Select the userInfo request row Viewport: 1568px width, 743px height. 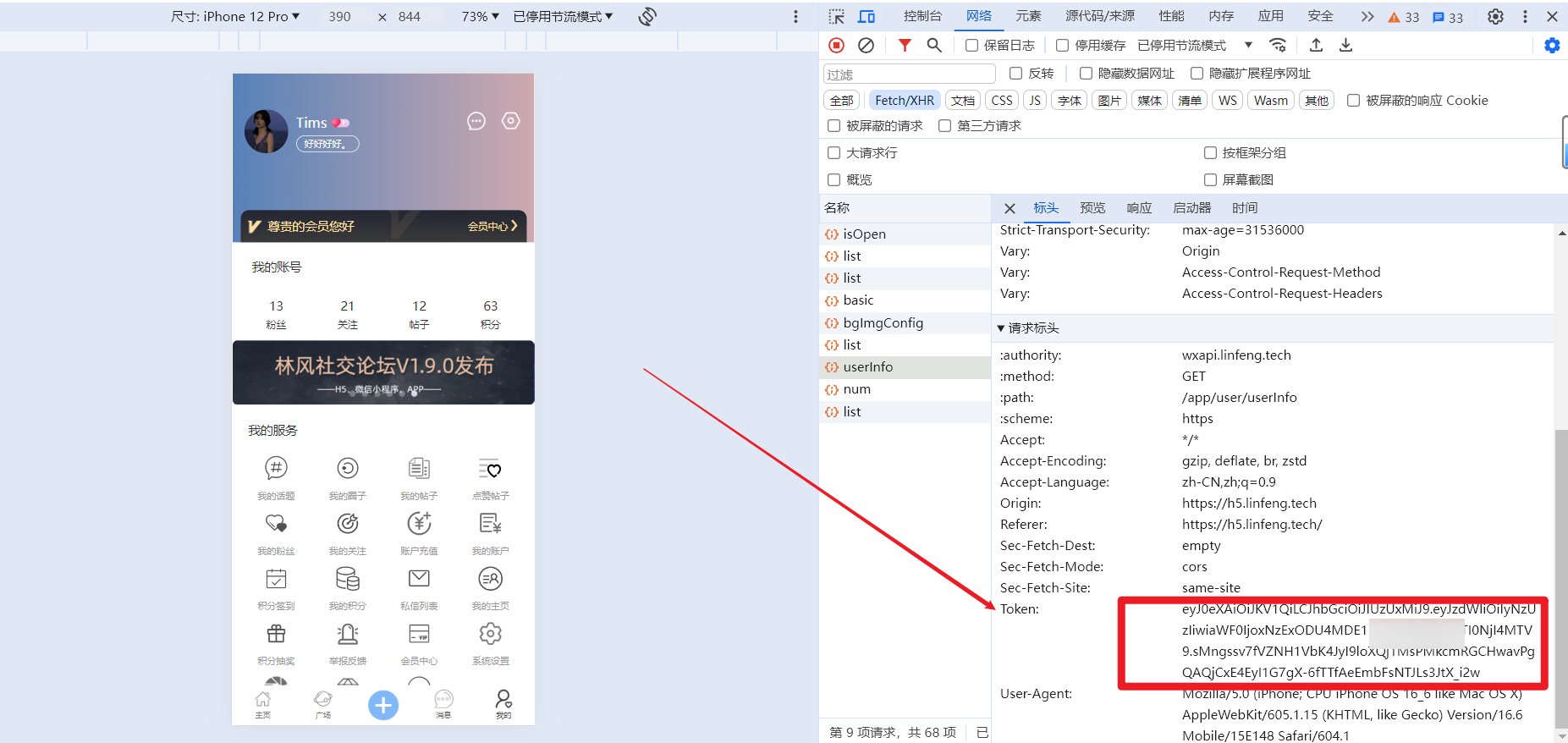pyautogui.click(x=905, y=367)
